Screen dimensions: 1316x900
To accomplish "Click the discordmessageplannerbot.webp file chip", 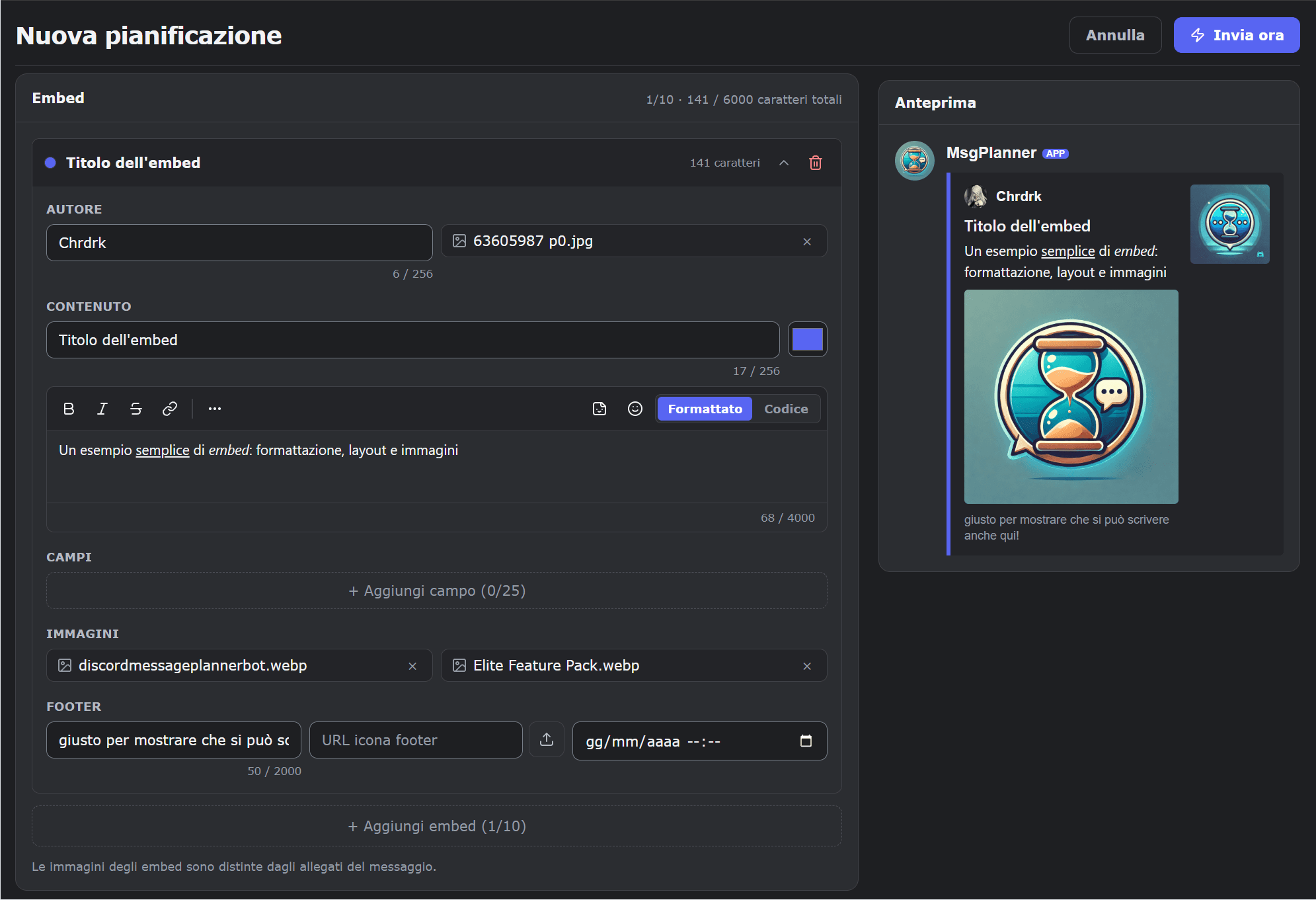I will pyautogui.click(x=239, y=665).
